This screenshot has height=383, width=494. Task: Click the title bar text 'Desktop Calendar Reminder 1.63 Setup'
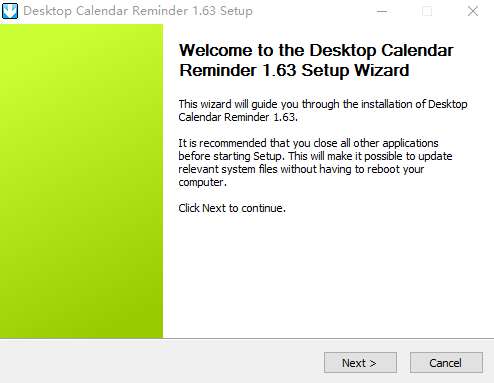coord(138,11)
